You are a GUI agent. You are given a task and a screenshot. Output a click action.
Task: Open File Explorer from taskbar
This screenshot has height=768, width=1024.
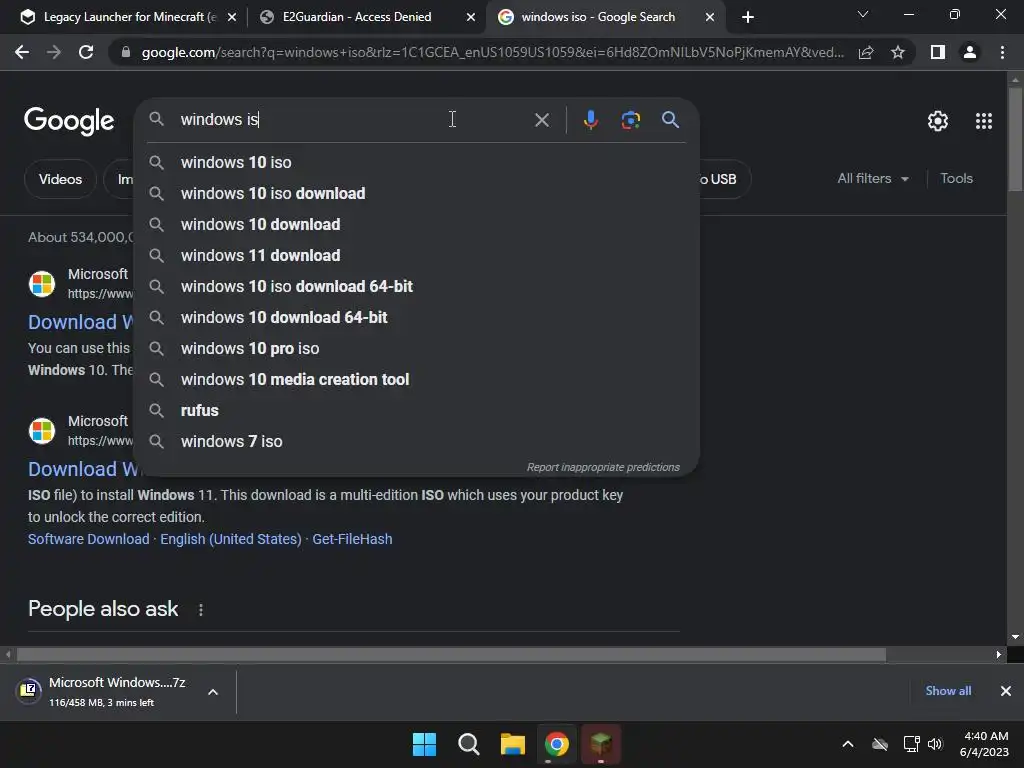click(513, 744)
